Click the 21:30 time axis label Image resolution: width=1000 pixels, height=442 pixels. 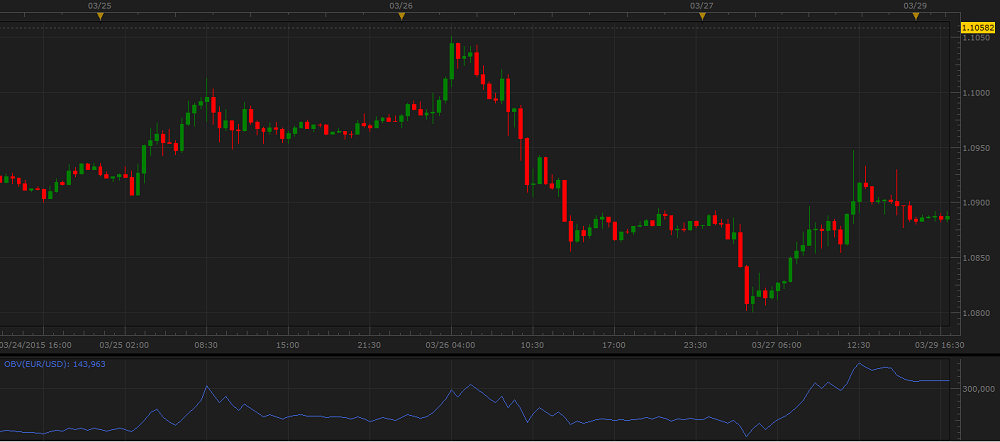[x=369, y=345]
